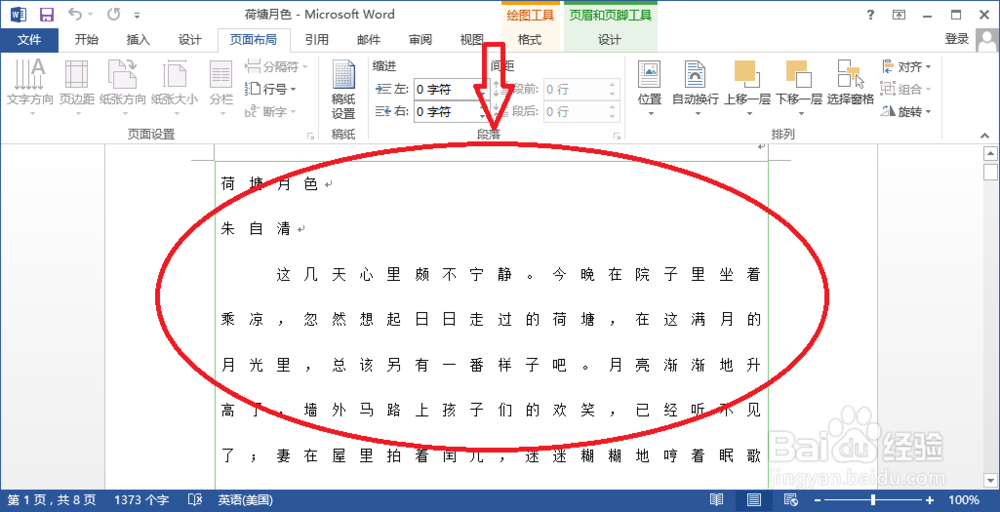Click the Word application icon
This screenshot has height=512, width=1000.
pos(18,15)
